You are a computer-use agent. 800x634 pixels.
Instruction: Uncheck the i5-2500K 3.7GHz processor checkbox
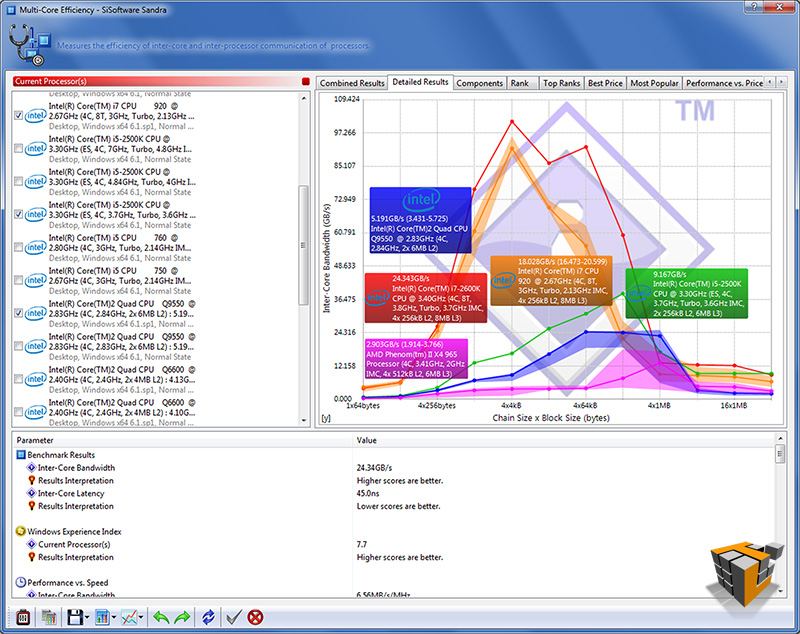coord(18,214)
